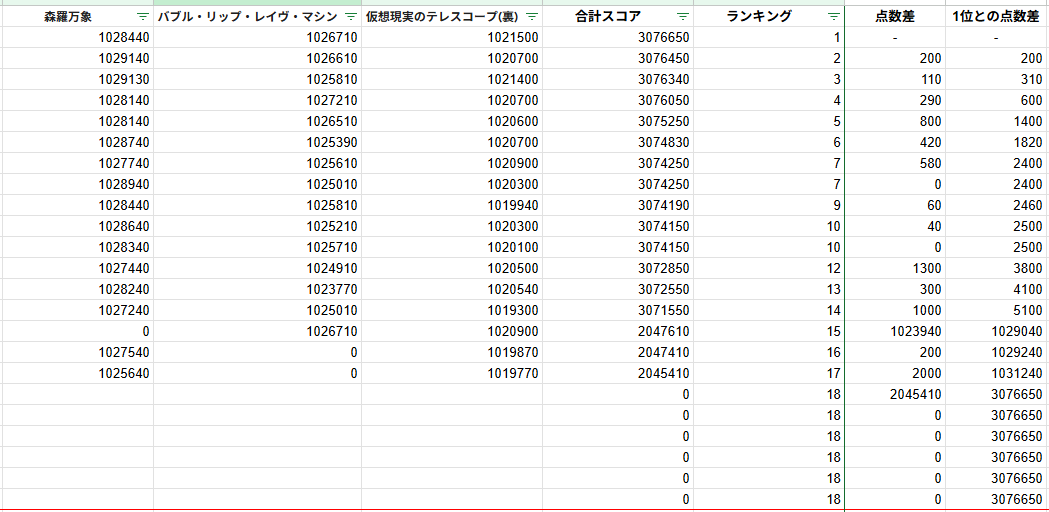Select the cell showing 1025640
The image size is (1049, 512).
[77, 373]
